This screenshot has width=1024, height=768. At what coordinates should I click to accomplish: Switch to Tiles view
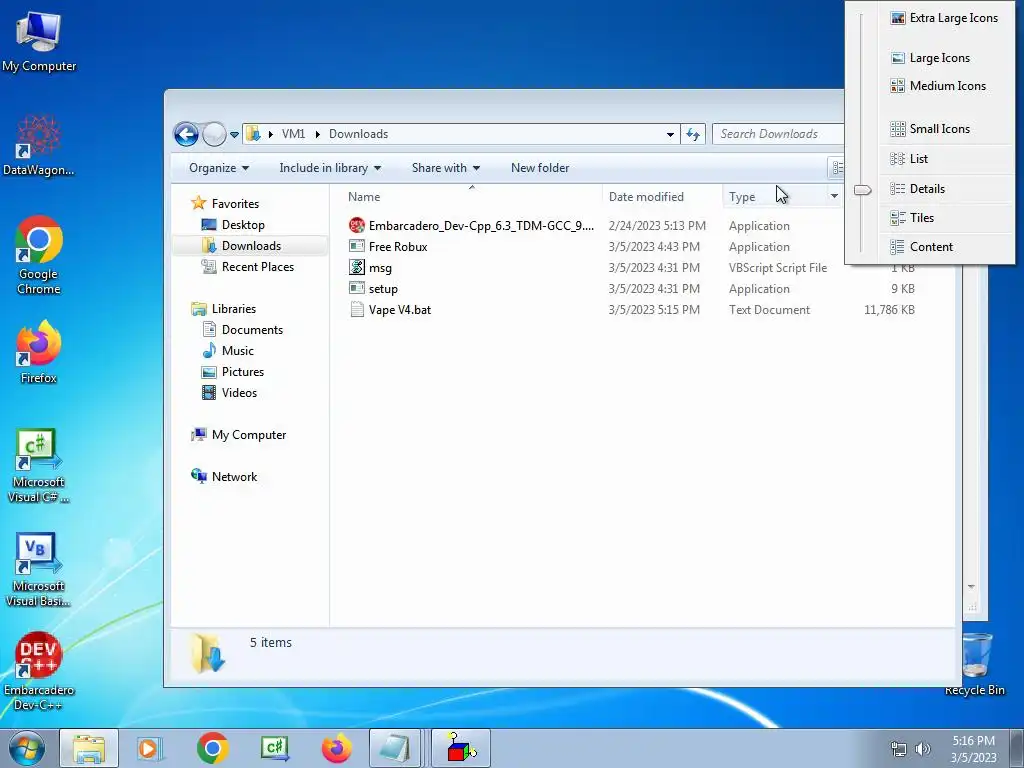(912, 218)
